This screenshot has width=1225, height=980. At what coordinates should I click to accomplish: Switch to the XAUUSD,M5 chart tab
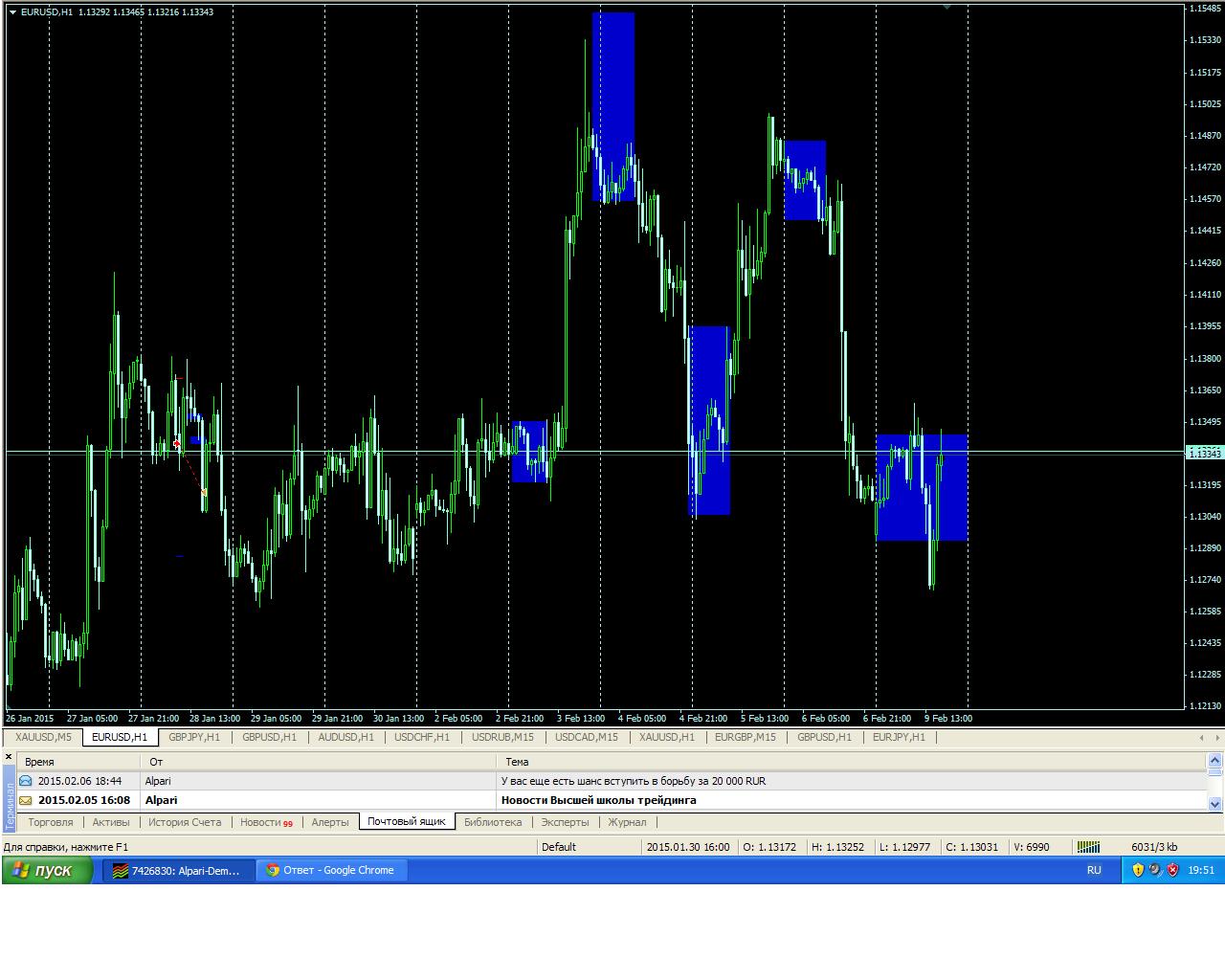(x=43, y=737)
